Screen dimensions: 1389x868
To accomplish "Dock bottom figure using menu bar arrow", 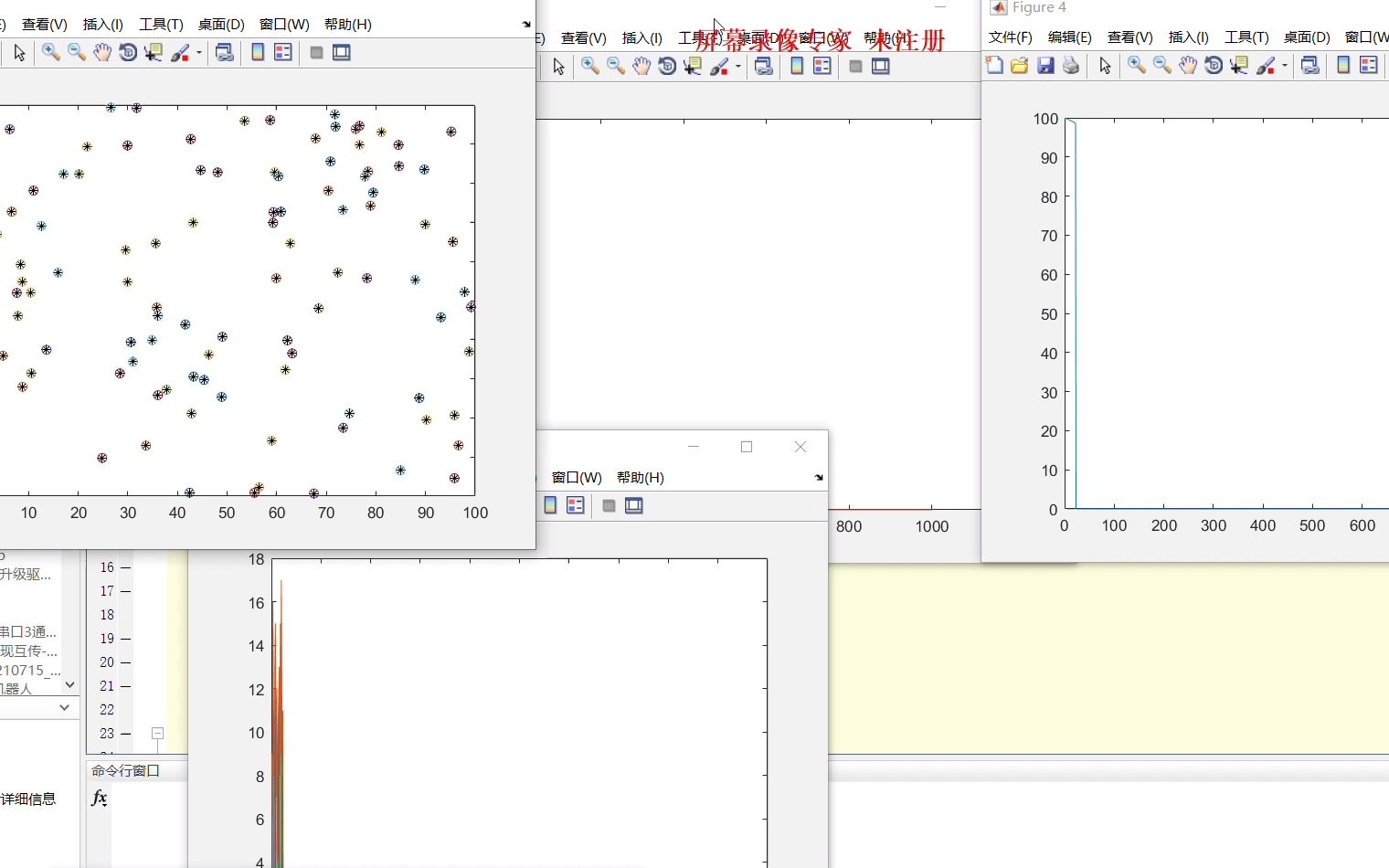I will pyautogui.click(x=819, y=478).
